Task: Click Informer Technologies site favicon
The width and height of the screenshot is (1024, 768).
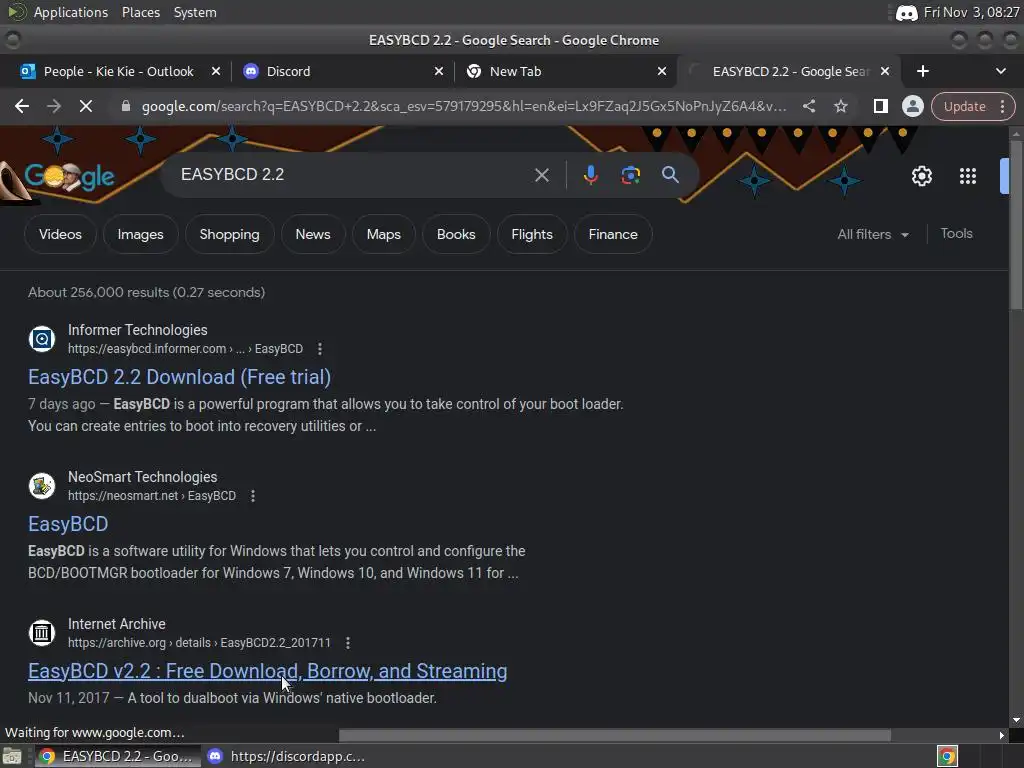Action: [42, 339]
